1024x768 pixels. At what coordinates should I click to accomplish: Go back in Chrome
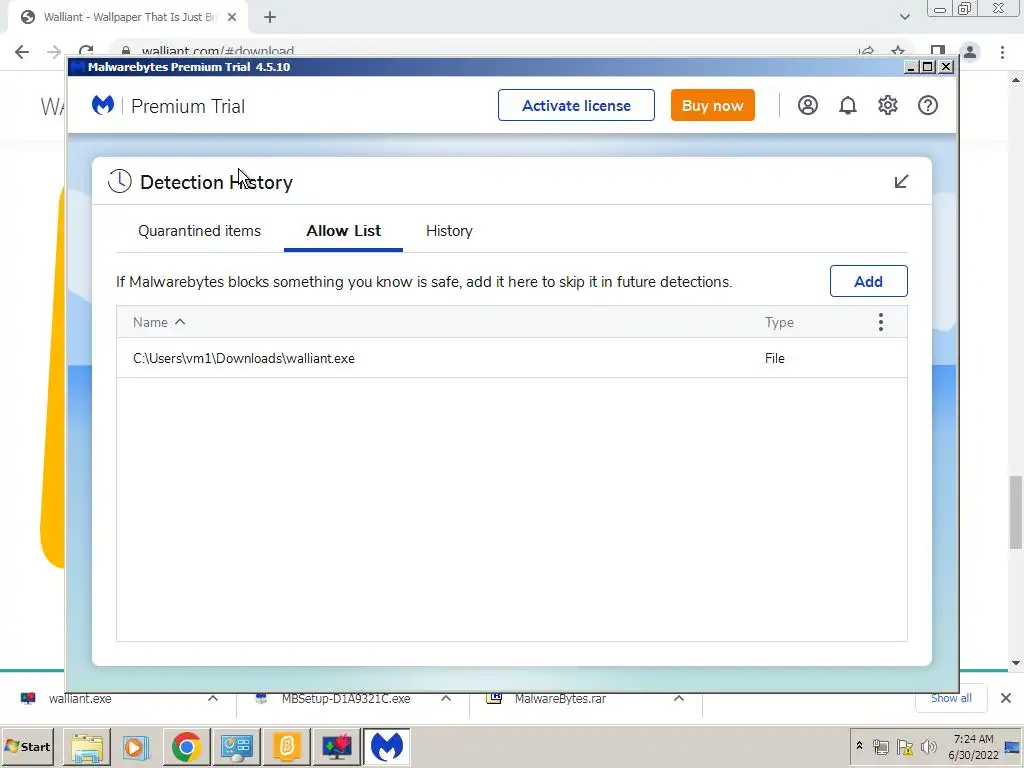(x=22, y=52)
